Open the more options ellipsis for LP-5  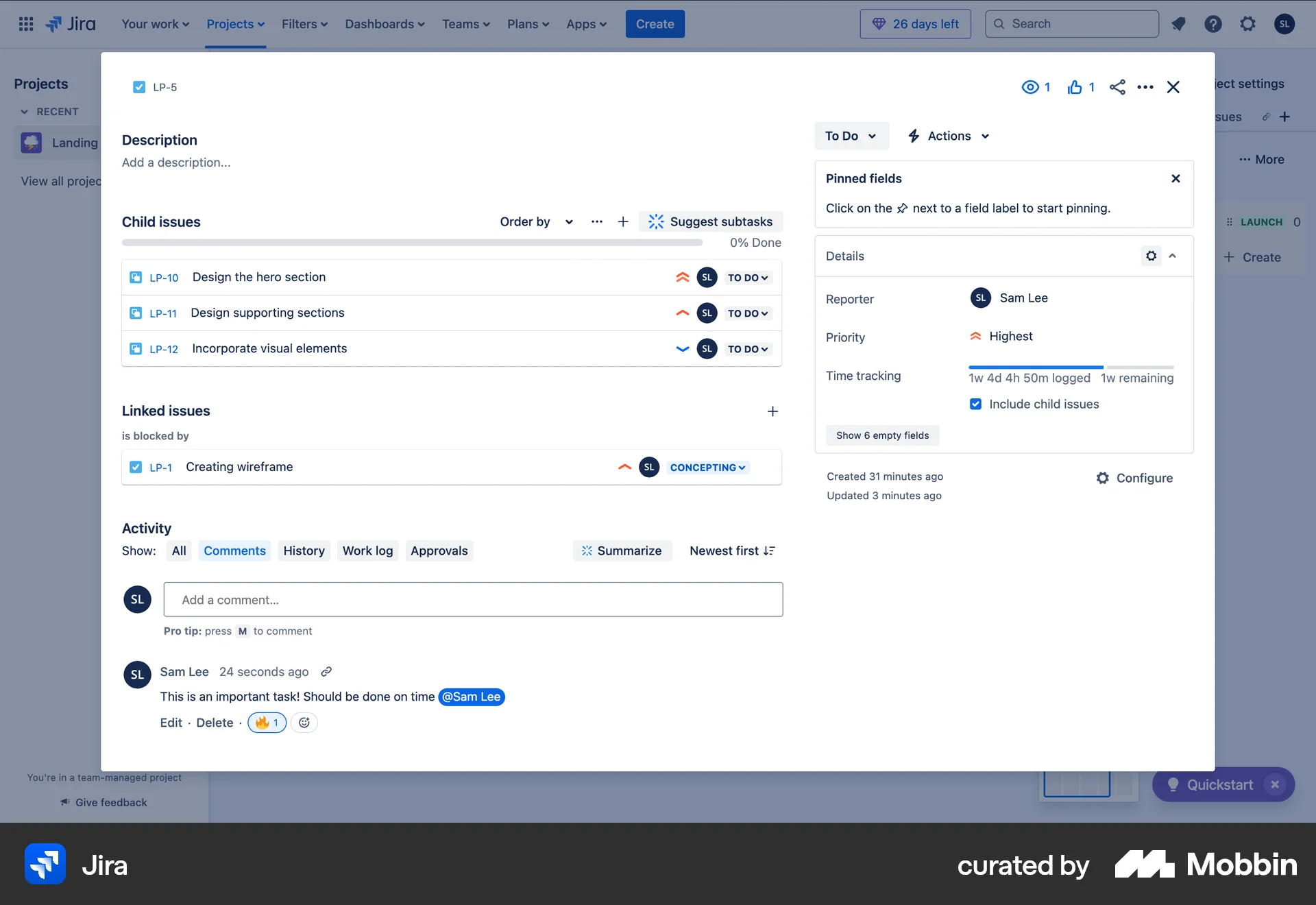pyautogui.click(x=1145, y=87)
